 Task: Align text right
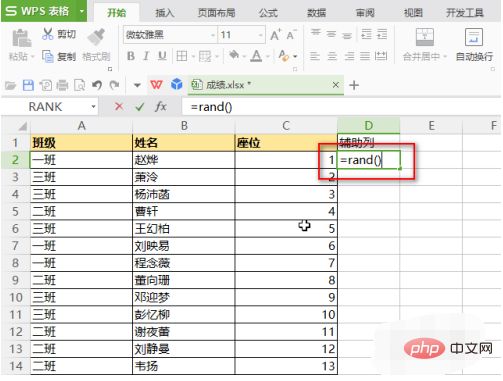point(349,56)
